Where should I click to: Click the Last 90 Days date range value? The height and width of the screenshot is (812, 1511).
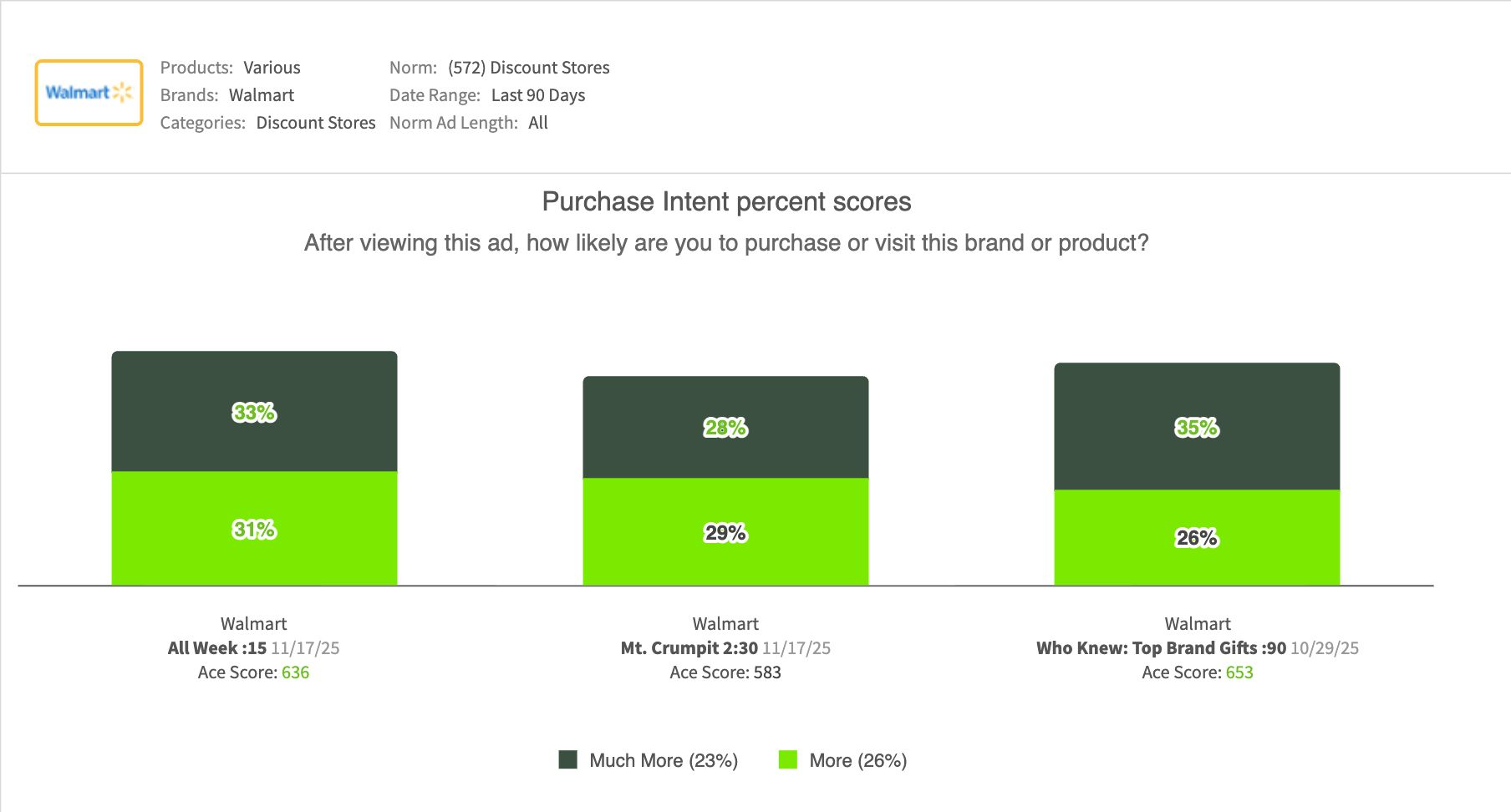click(538, 95)
